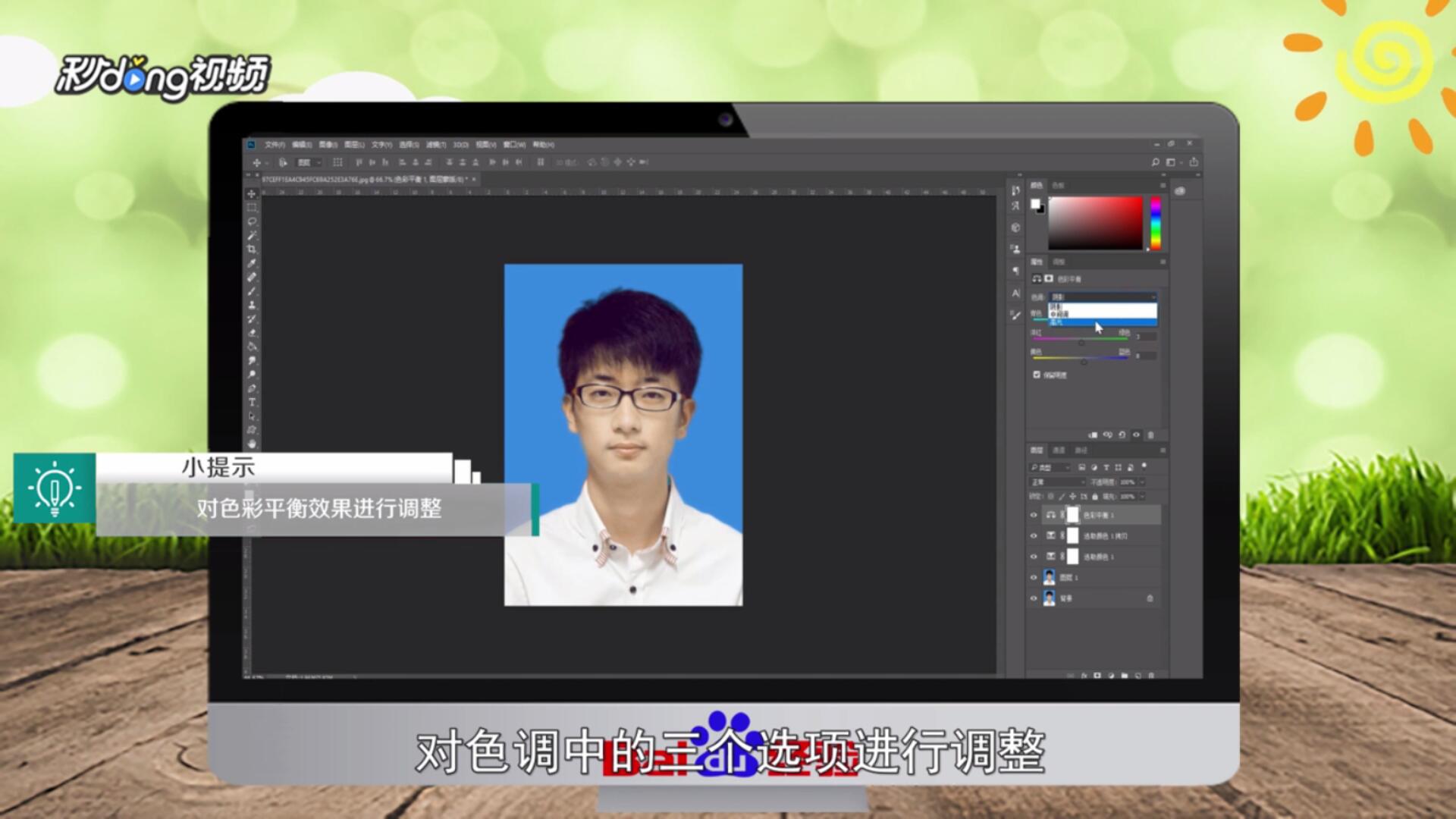Toggle adjustment visibility eye in Properties

[1136, 435]
